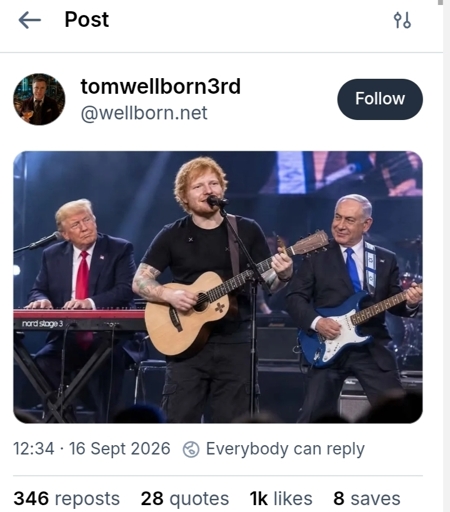Open the poster's profile avatar
This screenshot has width=450, height=512.
click(39, 99)
